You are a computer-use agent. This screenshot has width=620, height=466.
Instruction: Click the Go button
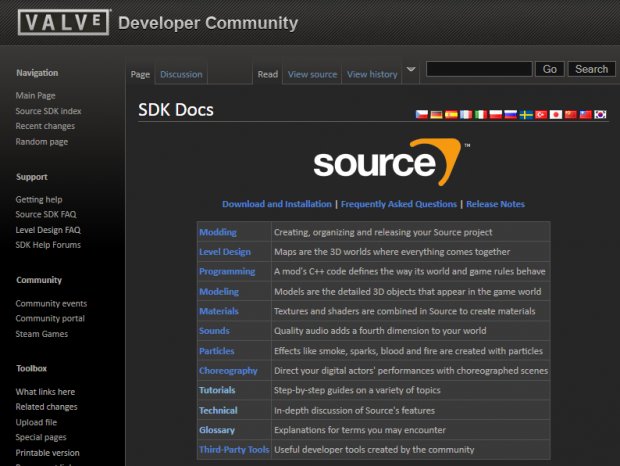coord(550,69)
